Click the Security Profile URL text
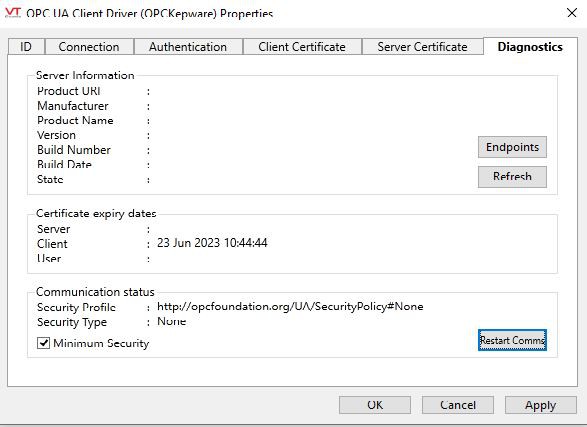 tap(290, 306)
